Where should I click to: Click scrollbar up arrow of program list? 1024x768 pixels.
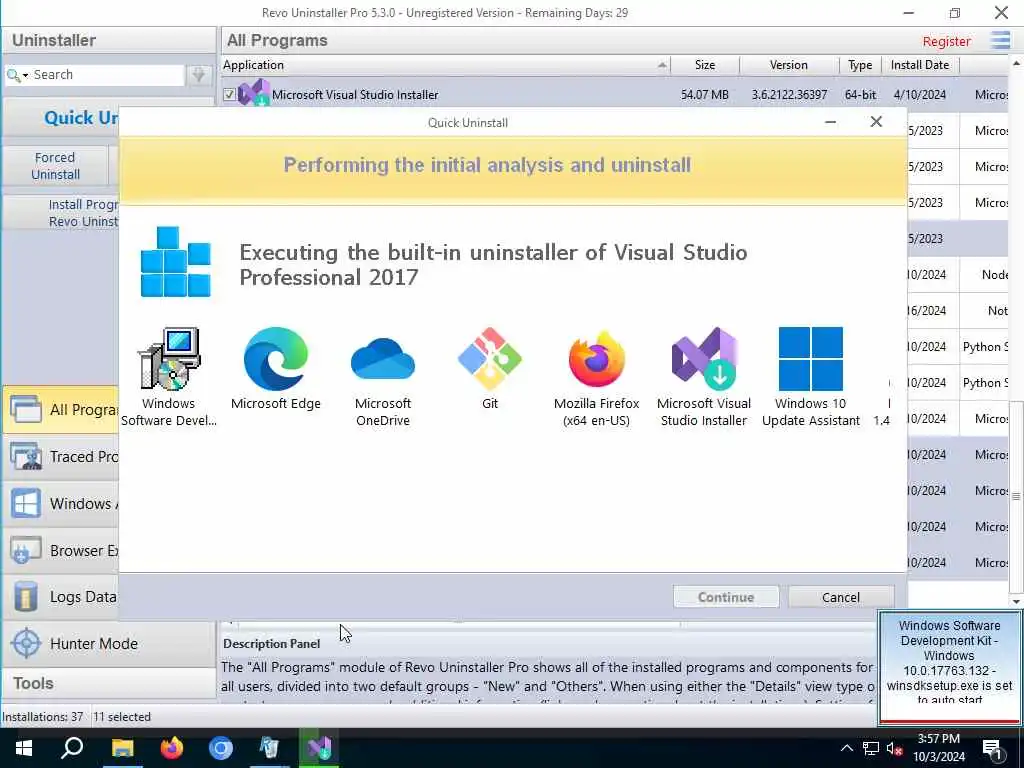point(1016,63)
